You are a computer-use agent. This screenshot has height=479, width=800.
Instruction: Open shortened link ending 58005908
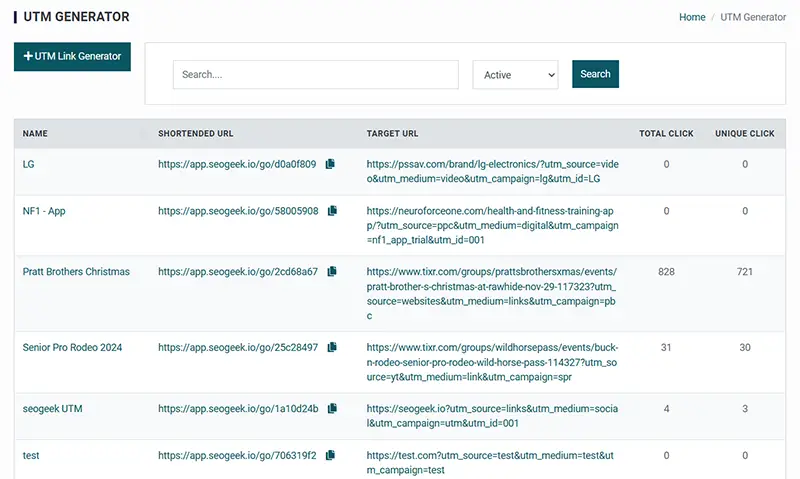coord(238,211)
